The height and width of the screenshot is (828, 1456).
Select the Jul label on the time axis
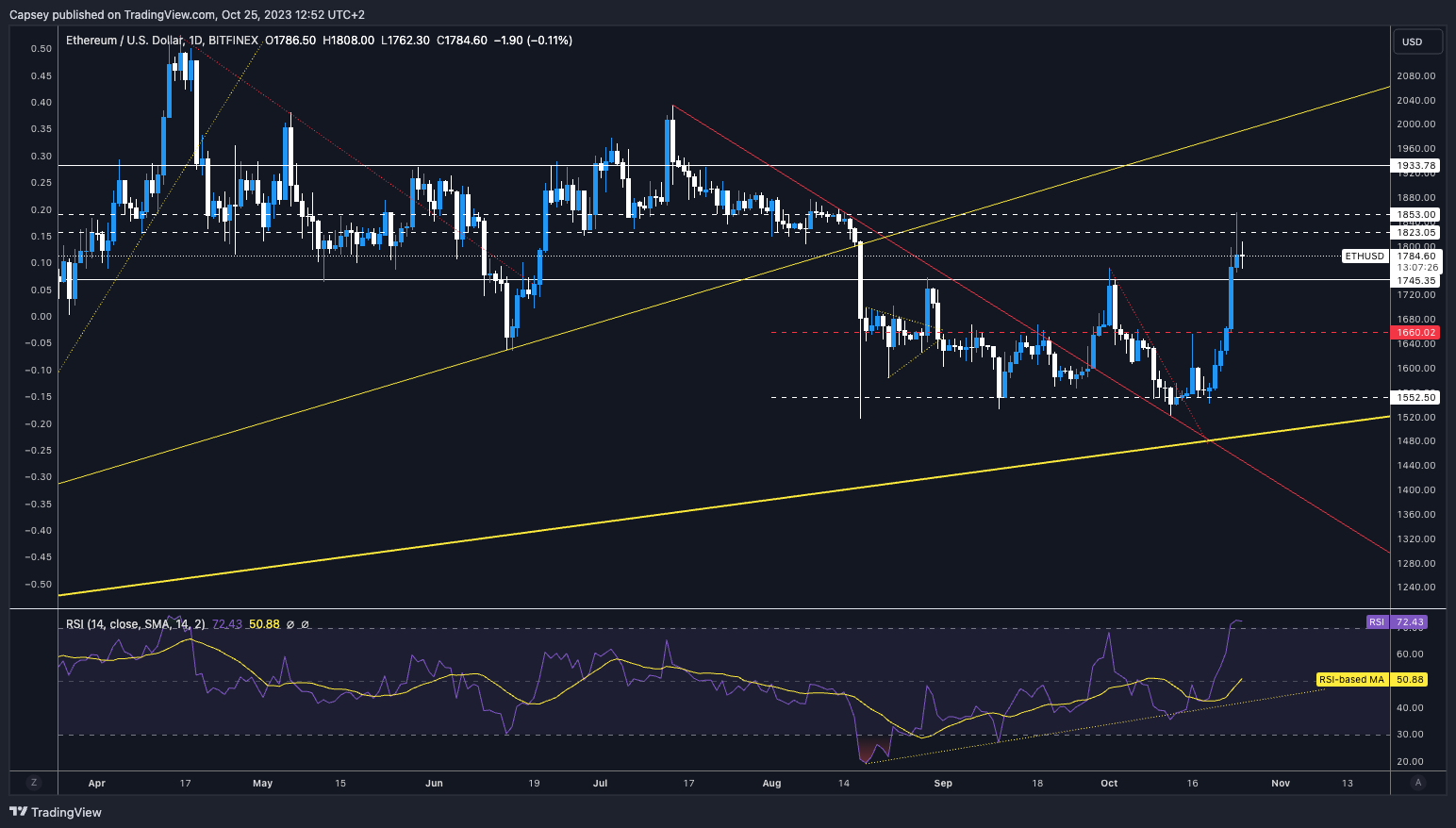[600, 783]
